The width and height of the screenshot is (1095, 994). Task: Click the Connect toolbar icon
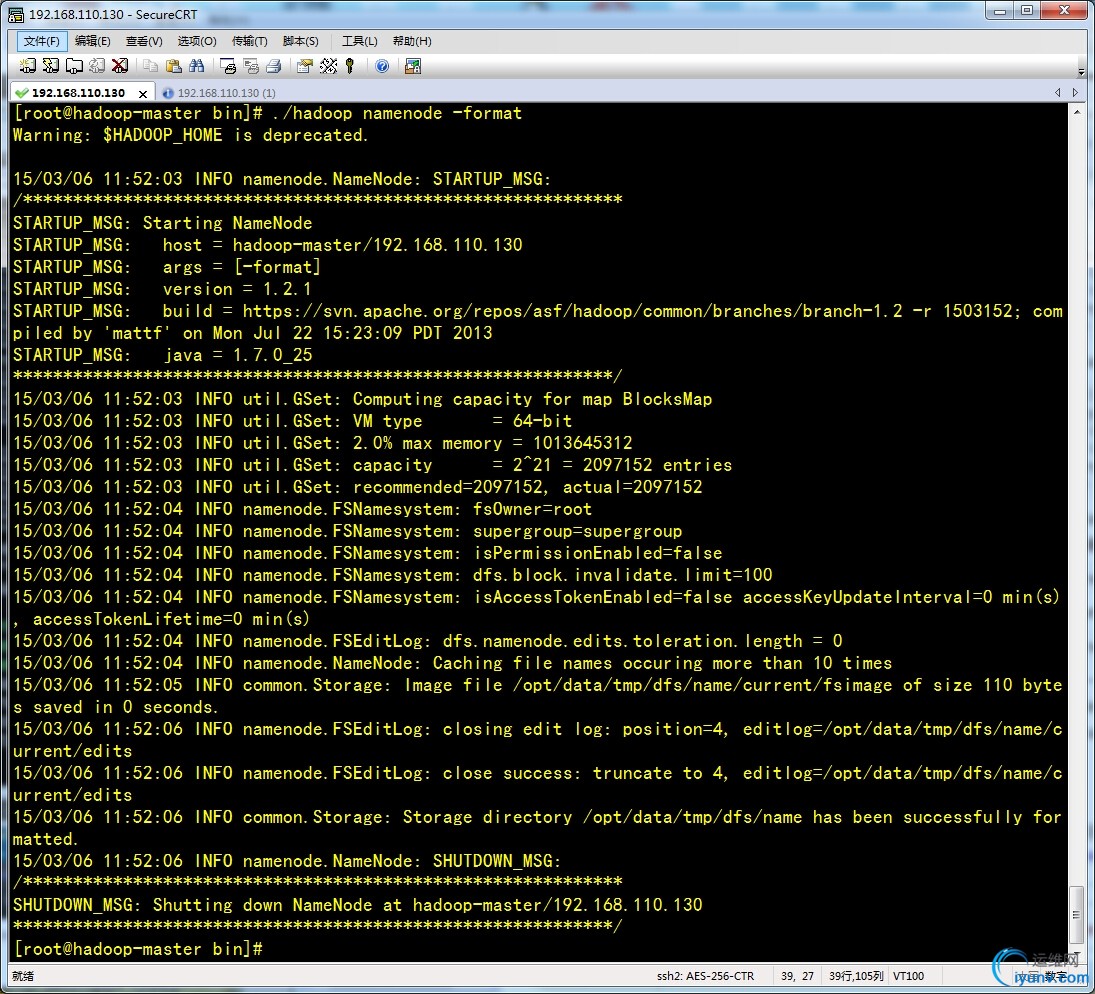coord(27,66)
